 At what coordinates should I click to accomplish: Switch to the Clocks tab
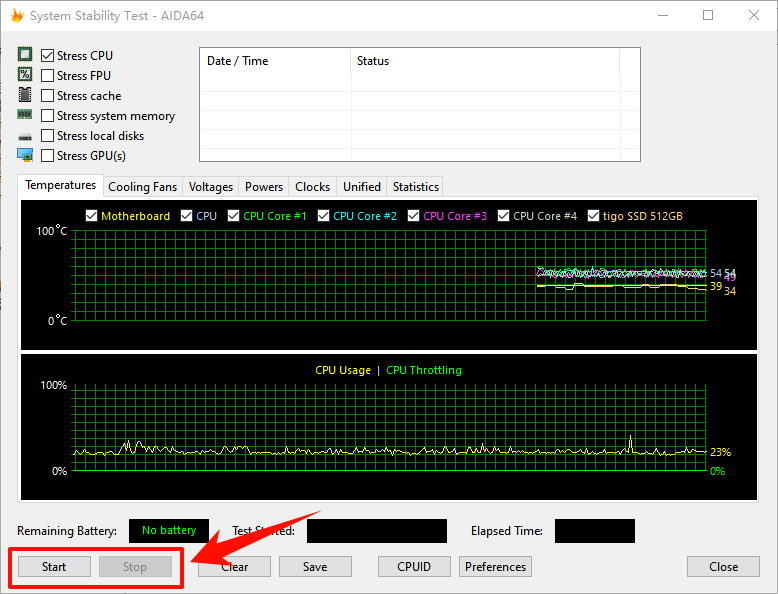[313, 187]
